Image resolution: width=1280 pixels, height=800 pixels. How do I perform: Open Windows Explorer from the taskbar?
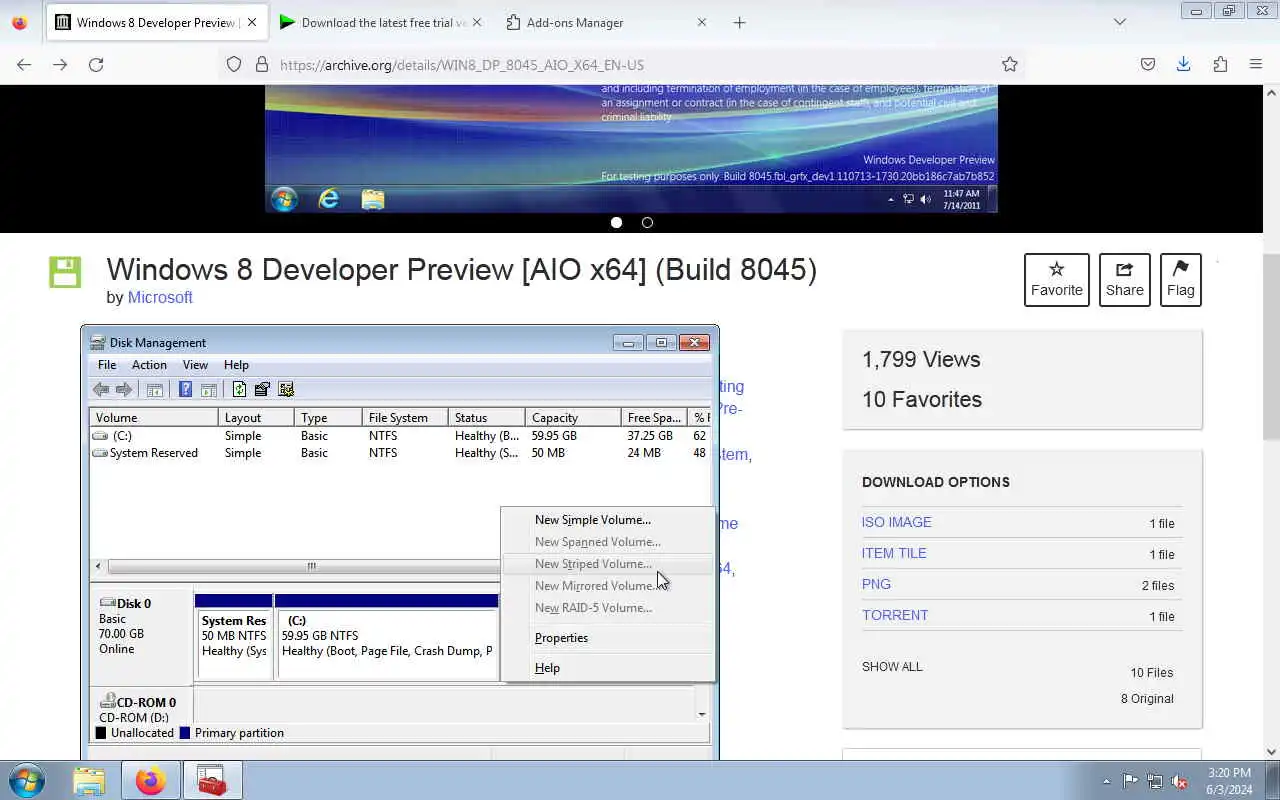pos(89,780)
